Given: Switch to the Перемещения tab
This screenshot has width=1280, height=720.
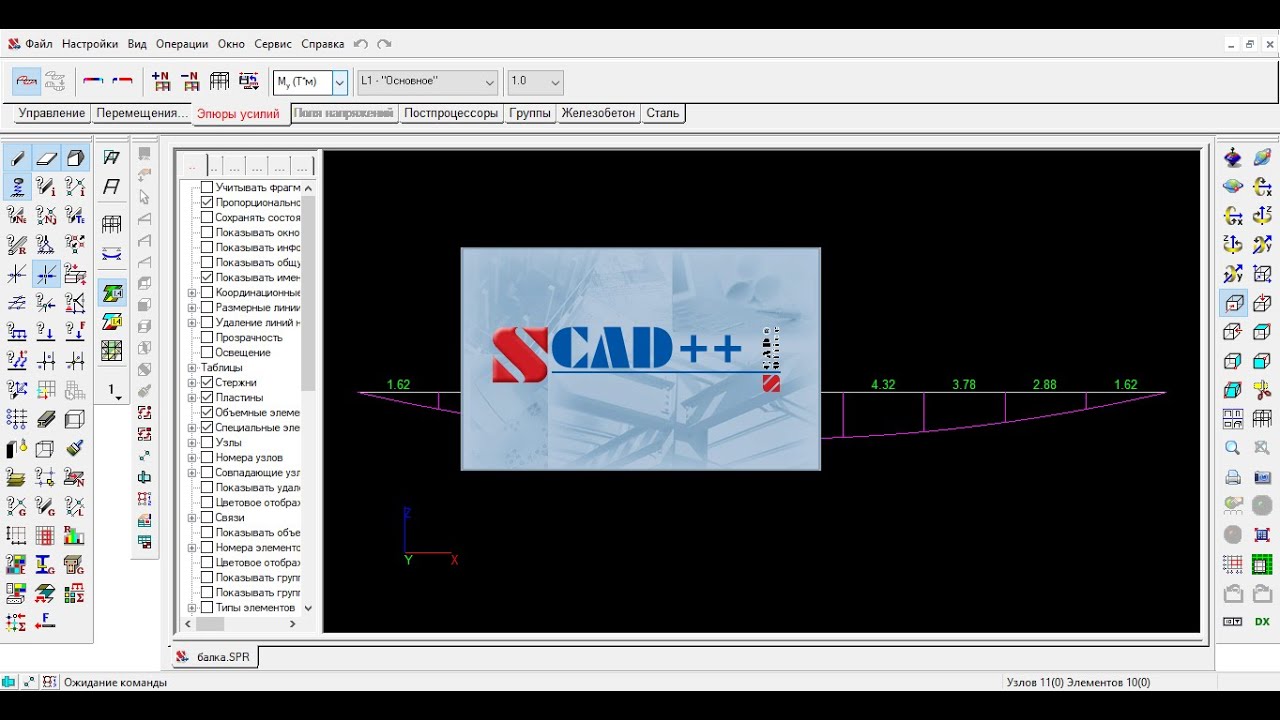Looking at the screenshot, I should (142, 113).
